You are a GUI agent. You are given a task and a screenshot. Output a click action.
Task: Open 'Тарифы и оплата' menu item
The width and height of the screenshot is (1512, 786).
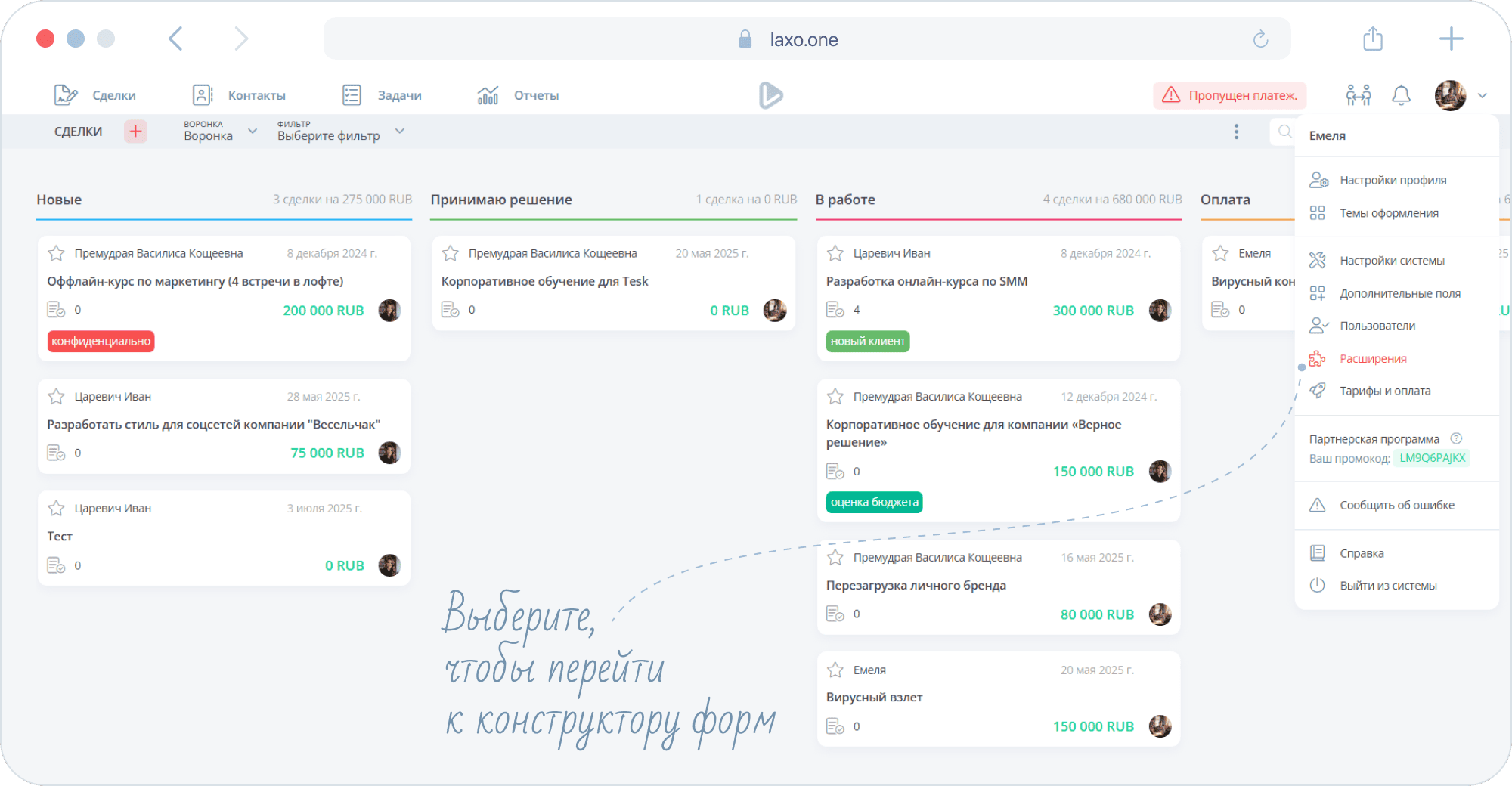(1384, 391)
